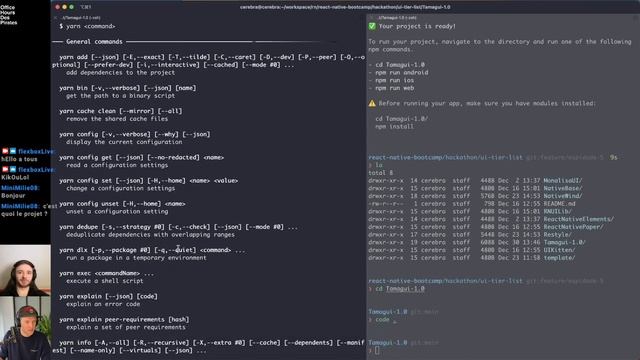Click the RNUILib/ directory entry
Screen dimensions: 640x360
(558, 211)
